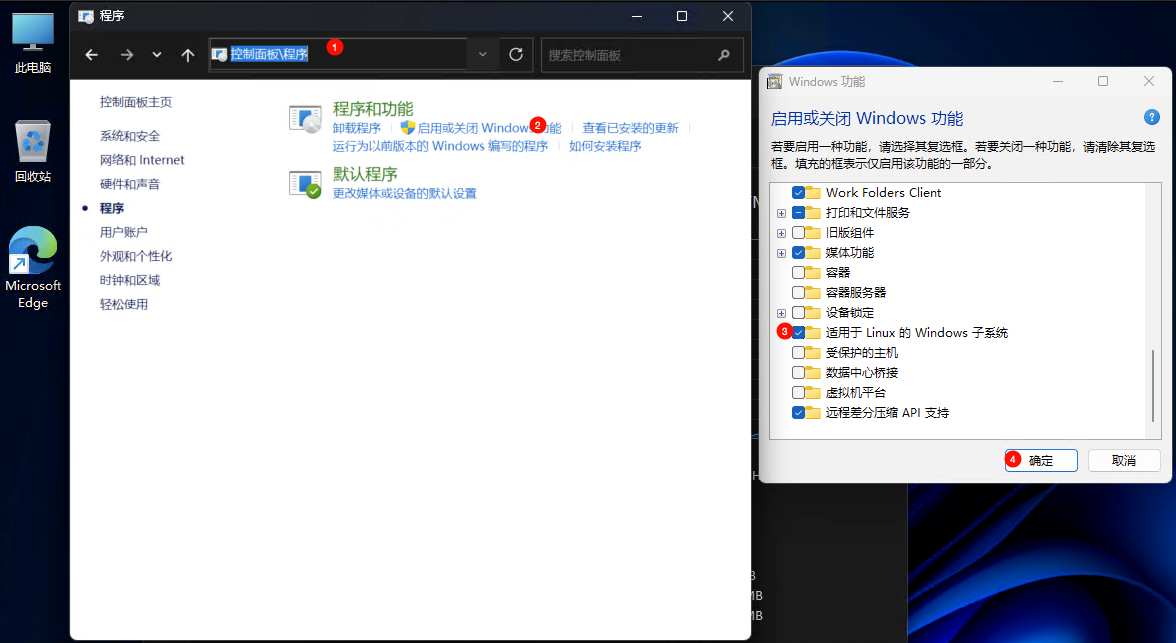Image resolution: width=1176 pixels, height=643 pixels.
Task: Enable the 容器 checkbox
Action: [799, 272]
